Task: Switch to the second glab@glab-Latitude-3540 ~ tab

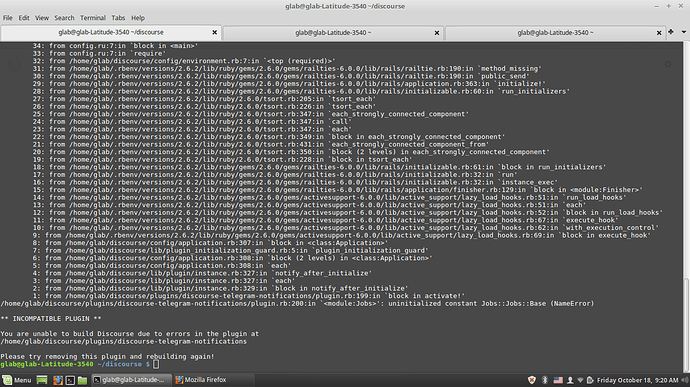Action: pyautogui.click(x=333, y=33)
